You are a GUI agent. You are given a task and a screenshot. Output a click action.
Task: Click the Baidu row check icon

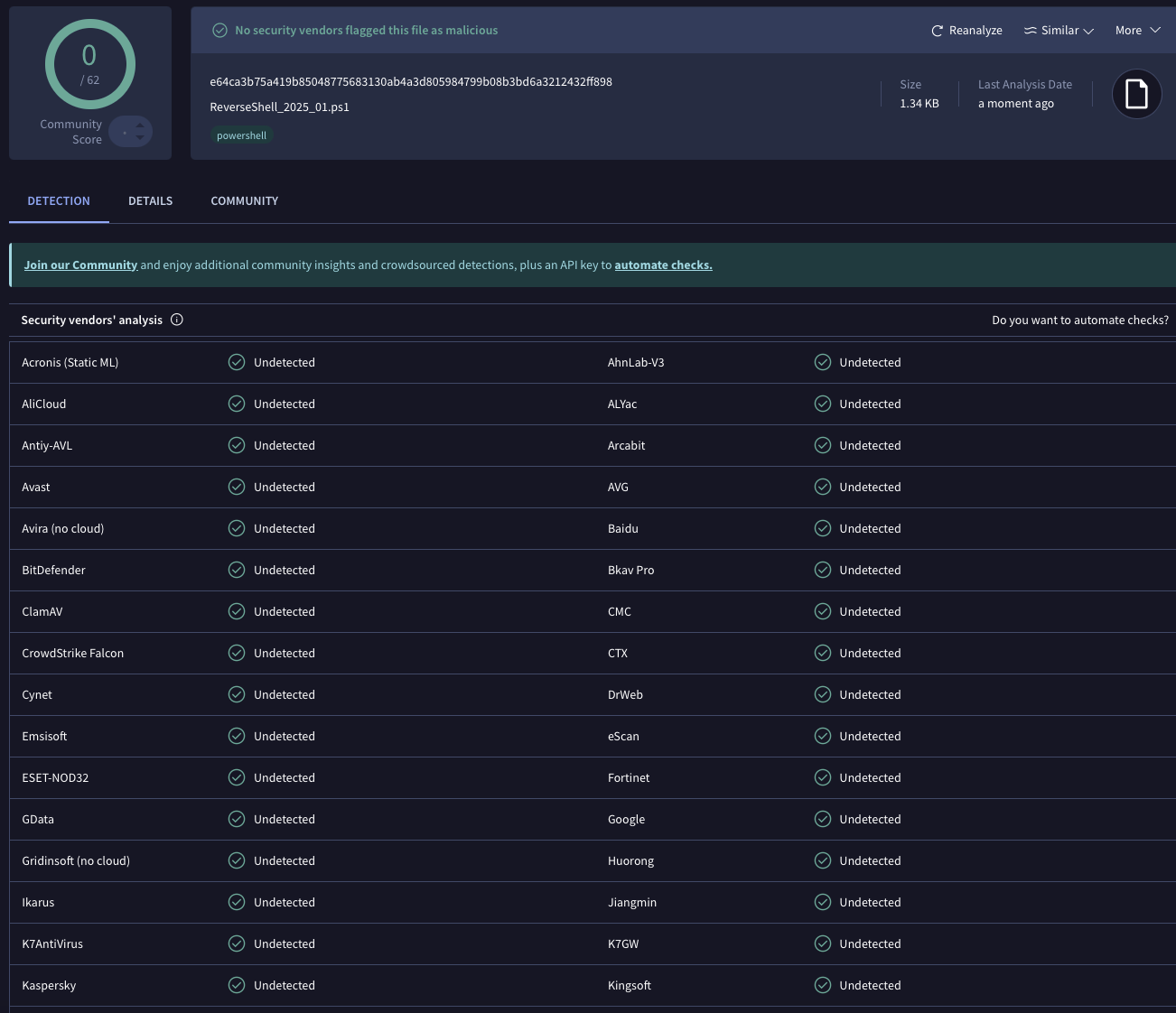tap(823, 528)
